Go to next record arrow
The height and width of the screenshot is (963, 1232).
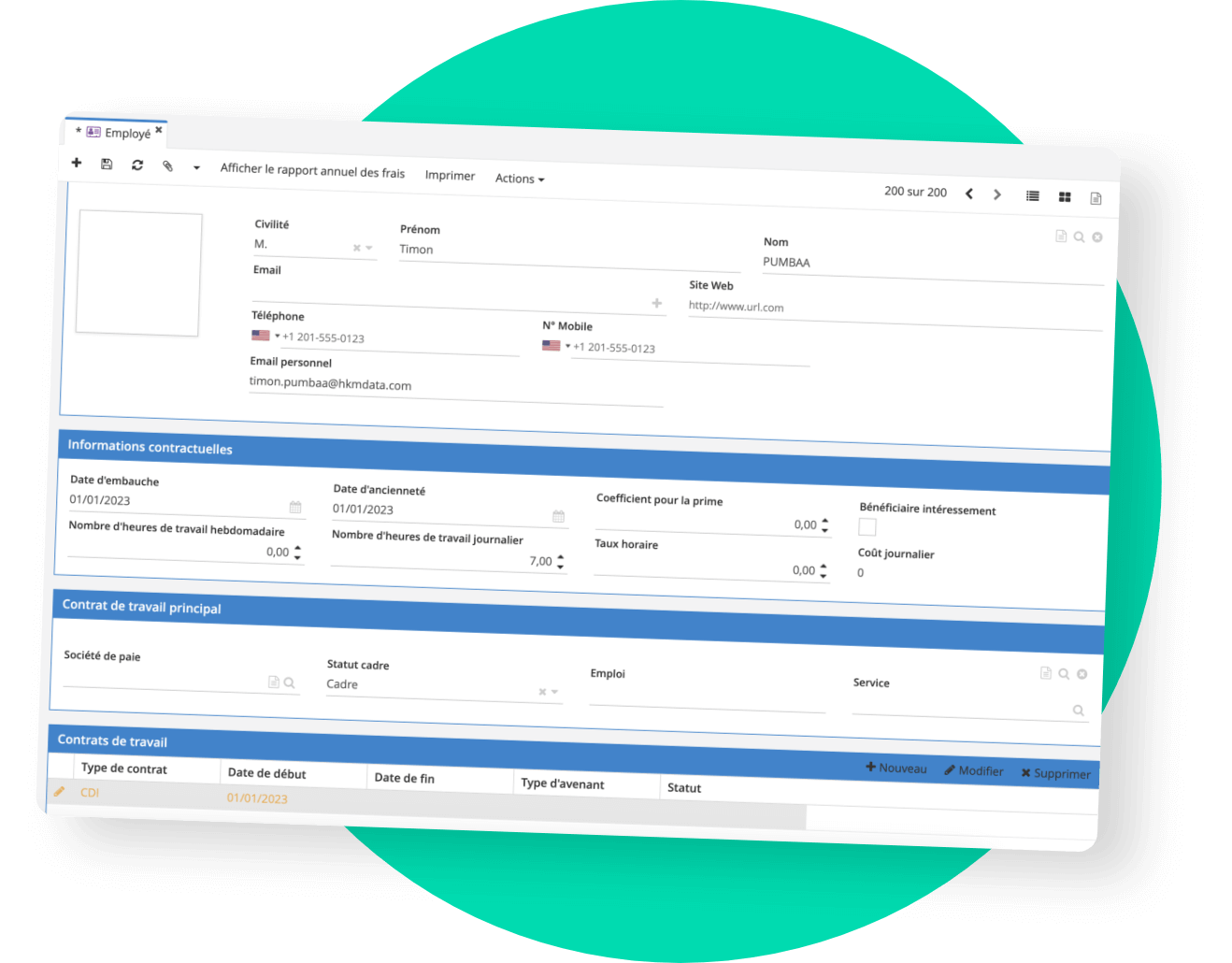pyautogui.click(x=997, y=194)
